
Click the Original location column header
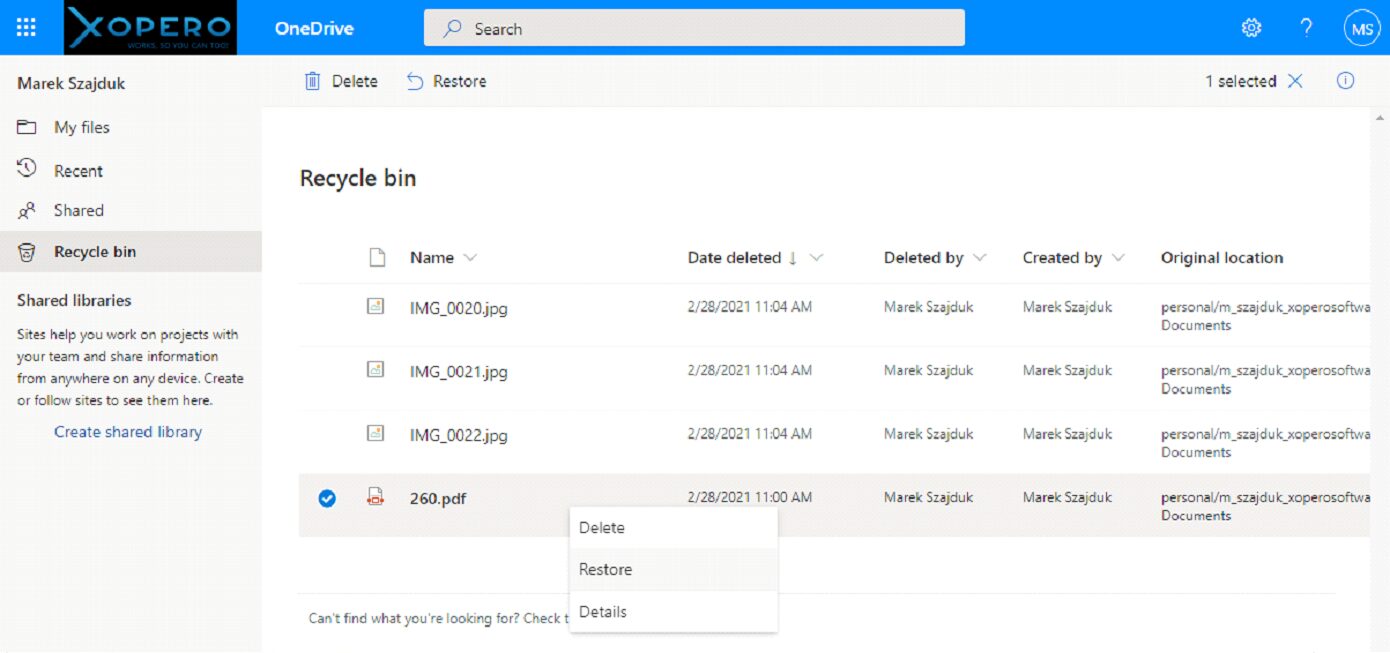1222,258
